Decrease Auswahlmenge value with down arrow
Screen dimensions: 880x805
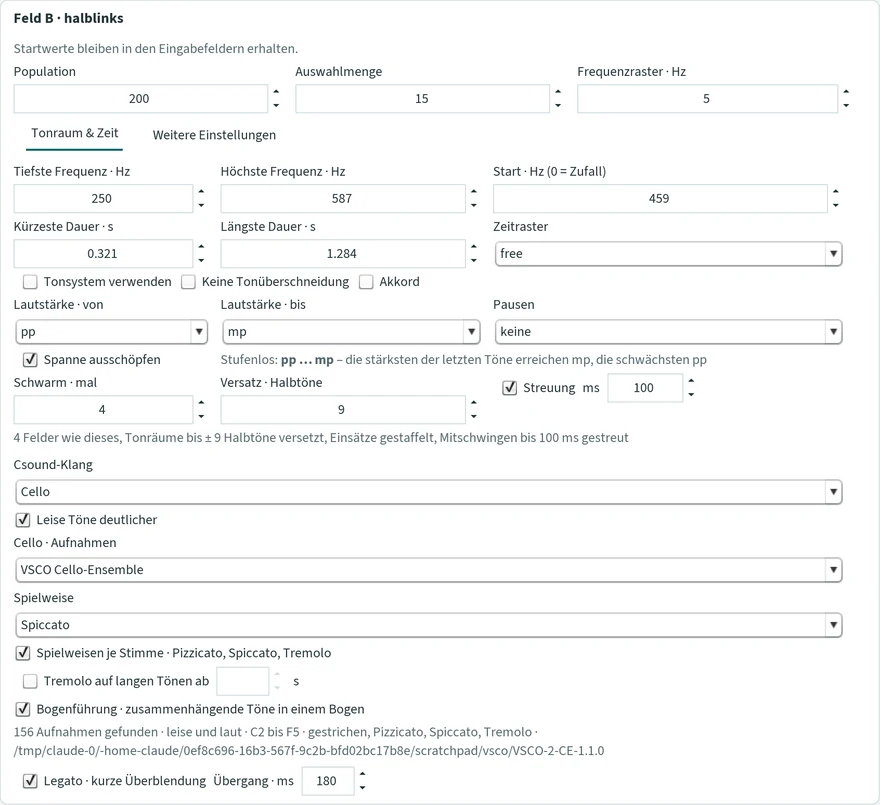click(x=558, y=106)
